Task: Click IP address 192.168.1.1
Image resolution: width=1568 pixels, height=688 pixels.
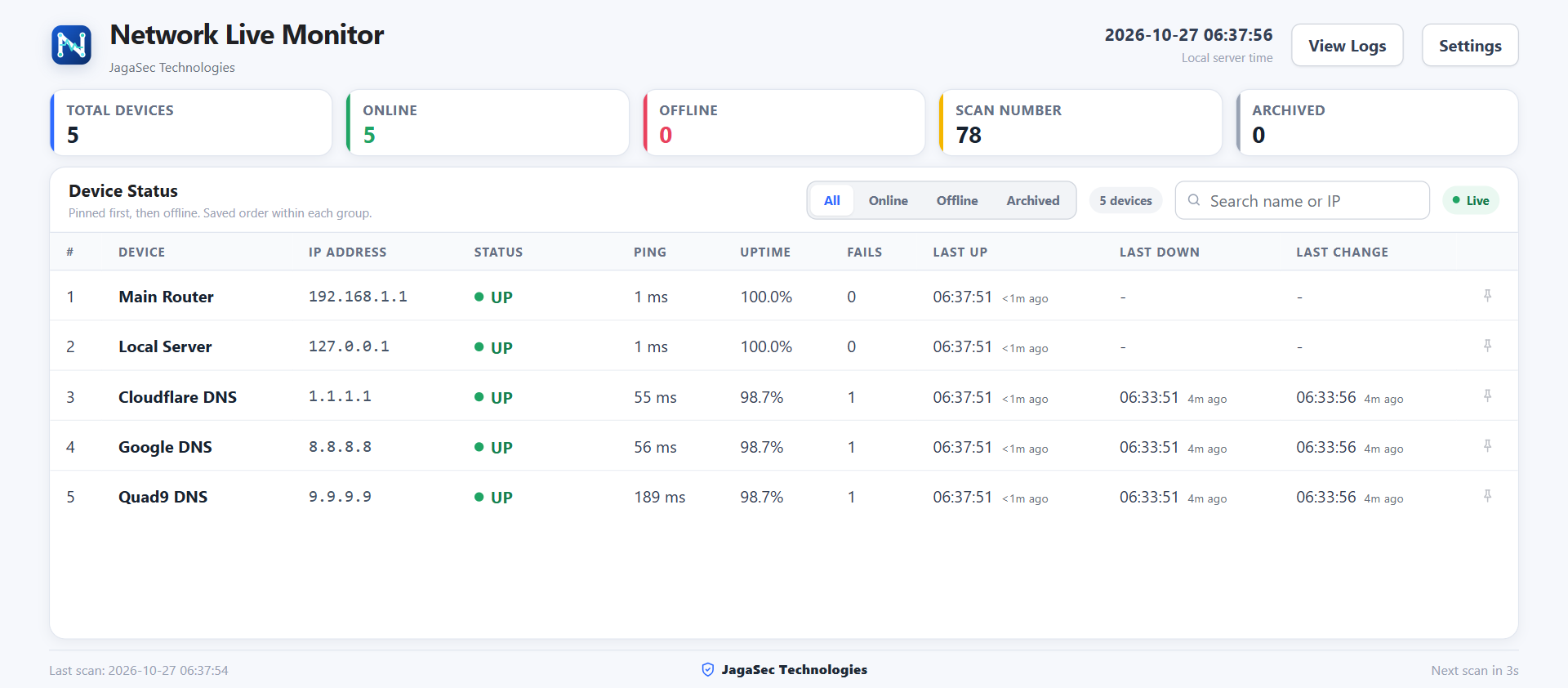Action: tap(358, 297)
